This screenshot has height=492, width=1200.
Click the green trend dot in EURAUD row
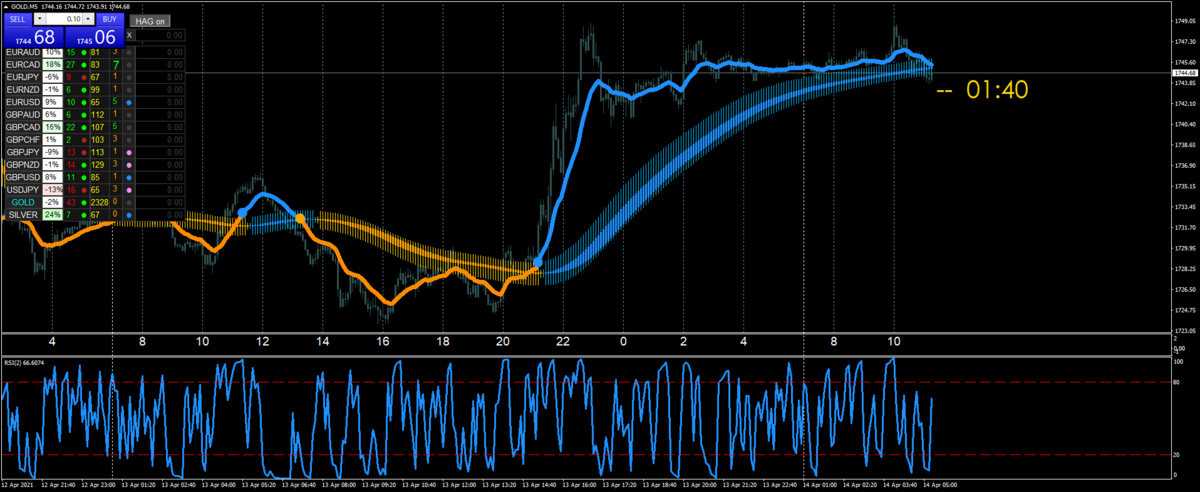click(84, 52)
